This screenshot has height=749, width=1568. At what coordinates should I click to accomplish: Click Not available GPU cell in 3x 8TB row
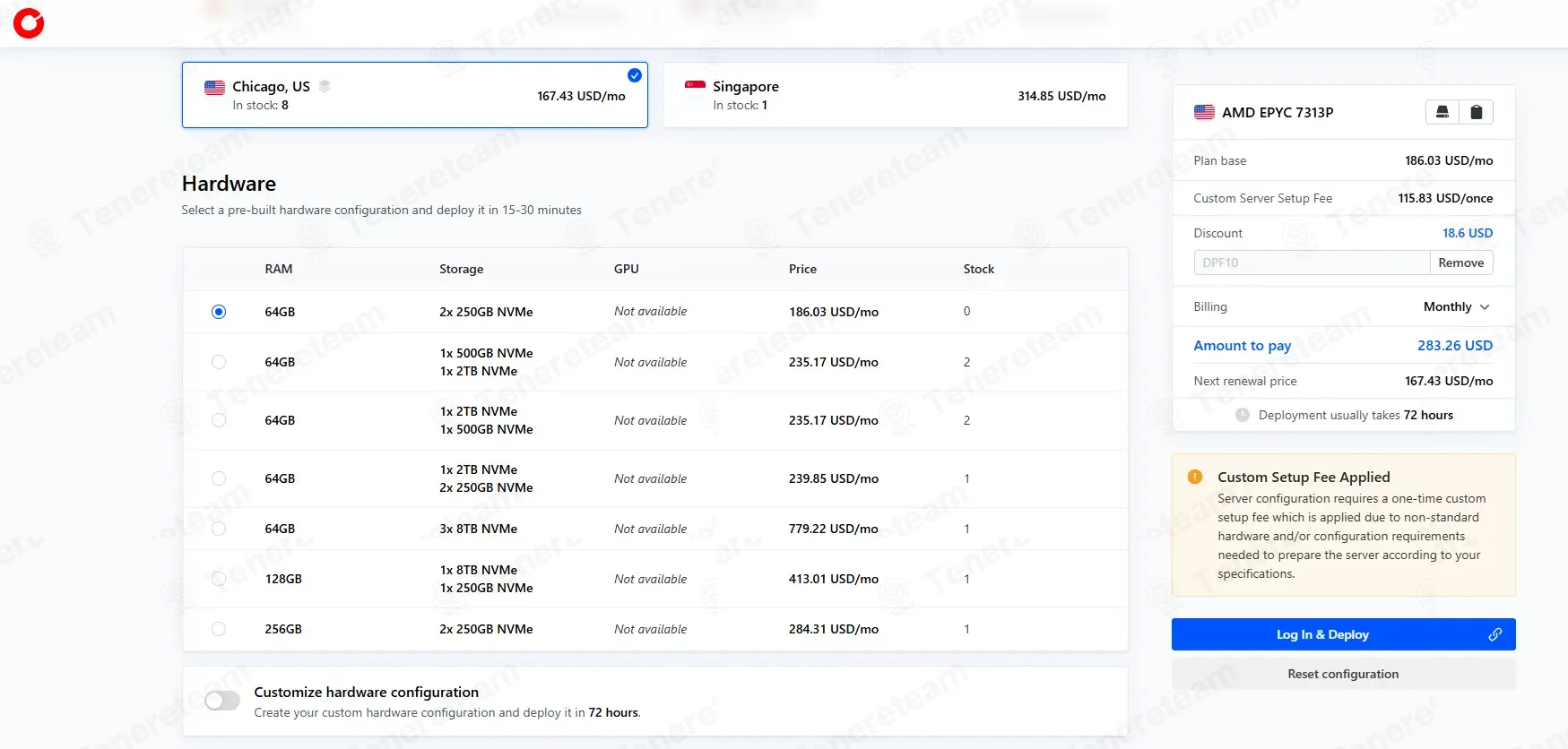pos(651,529)
